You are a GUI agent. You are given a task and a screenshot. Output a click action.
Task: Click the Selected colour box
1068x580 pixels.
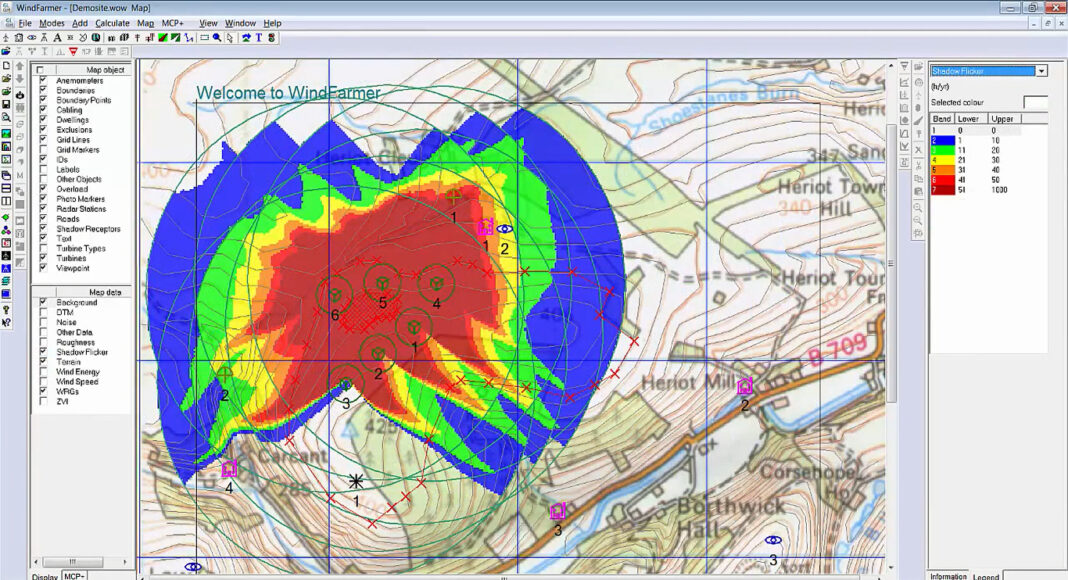click(x=1035, y=102)
